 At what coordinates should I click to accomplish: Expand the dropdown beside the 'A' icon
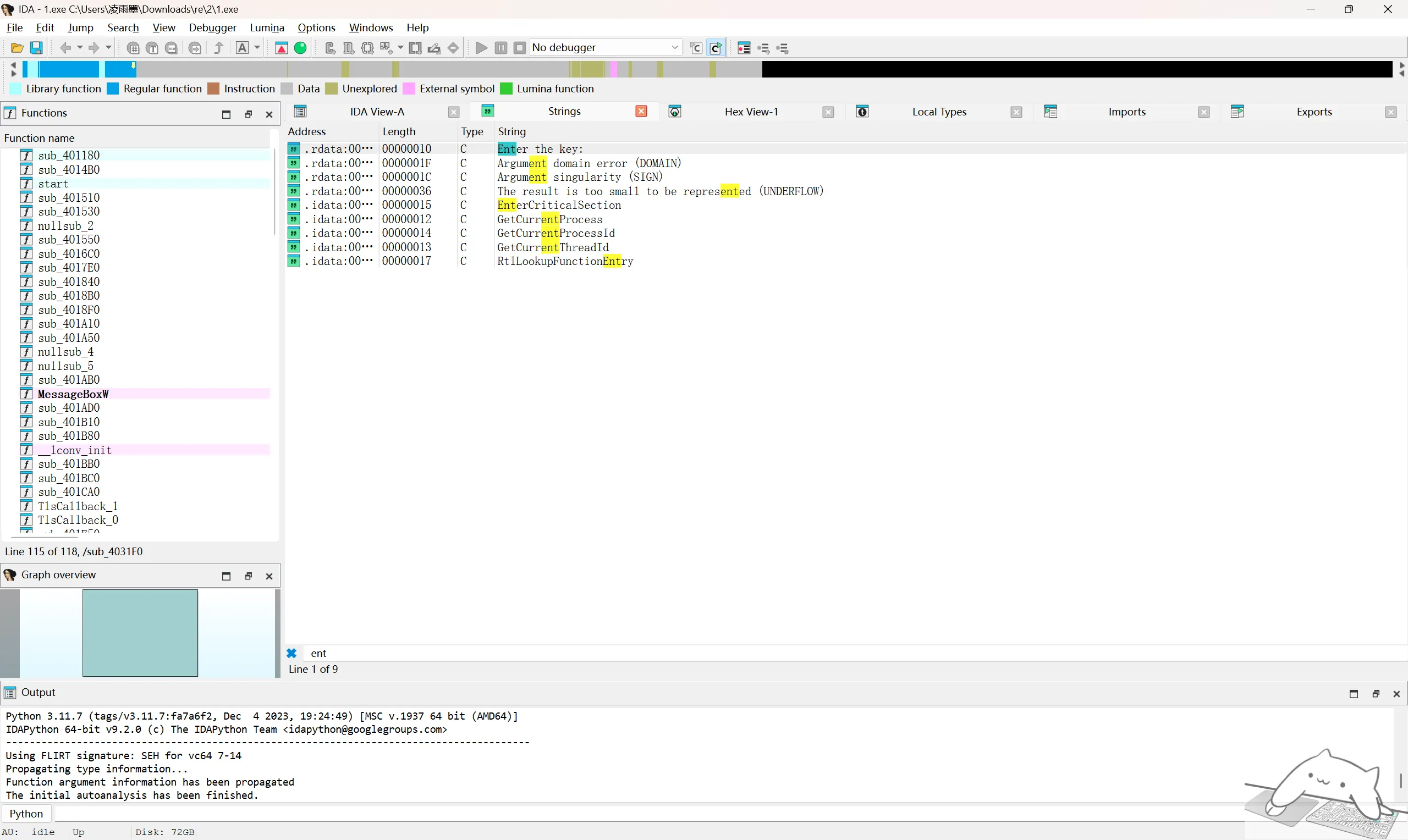coord(257,48)
